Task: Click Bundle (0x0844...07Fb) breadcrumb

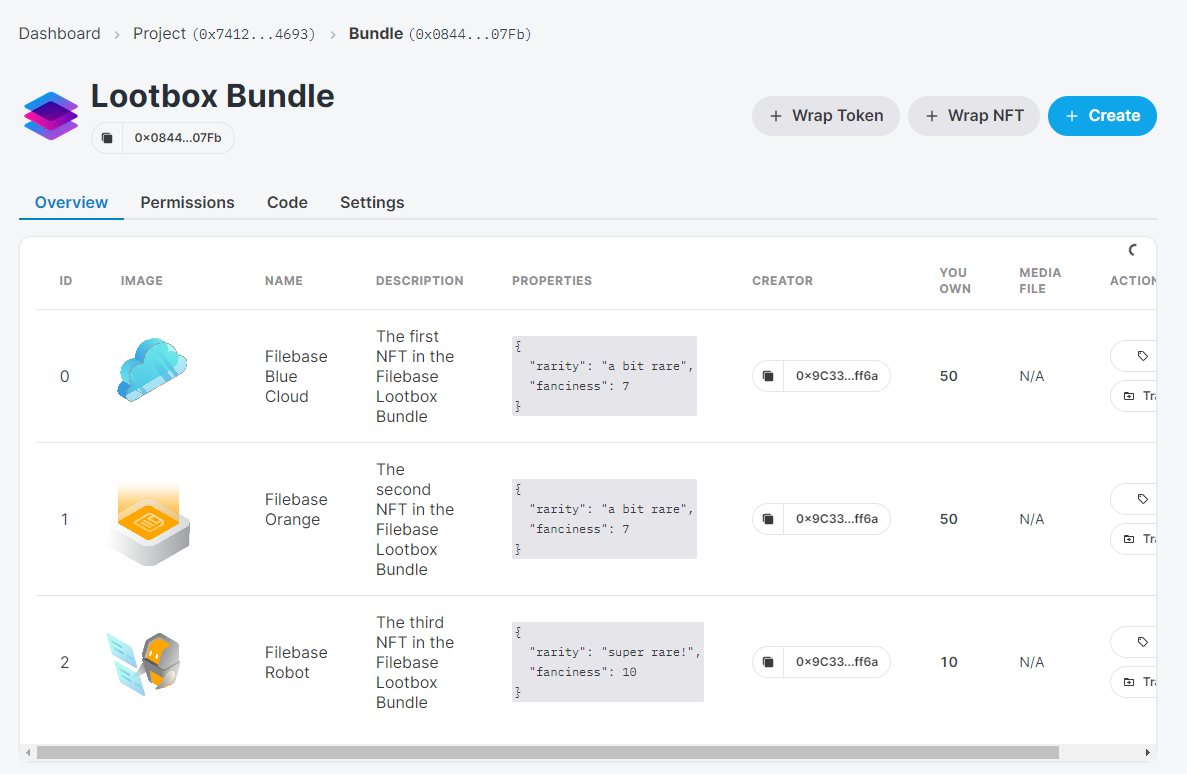Action: (x=440, y=33)
